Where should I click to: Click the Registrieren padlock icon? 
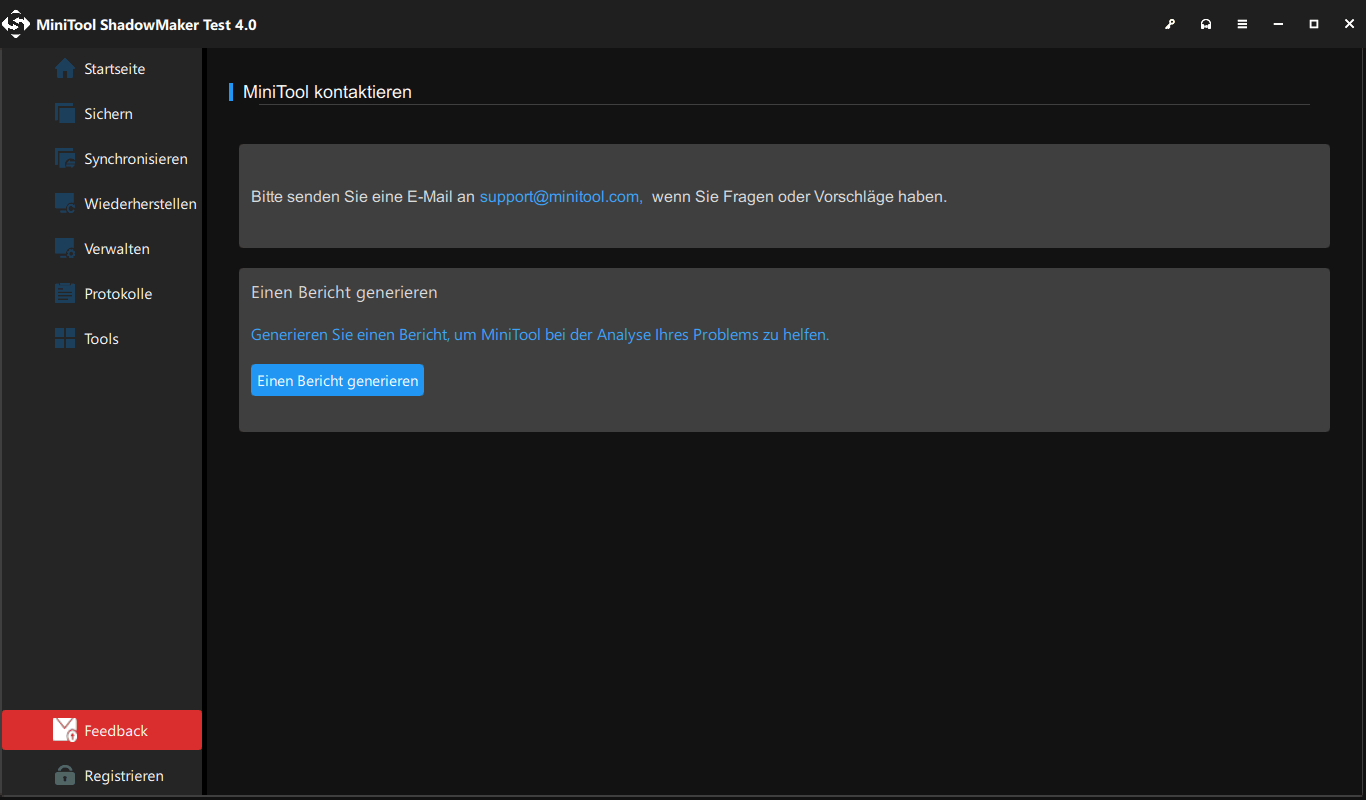click(65, 776)
